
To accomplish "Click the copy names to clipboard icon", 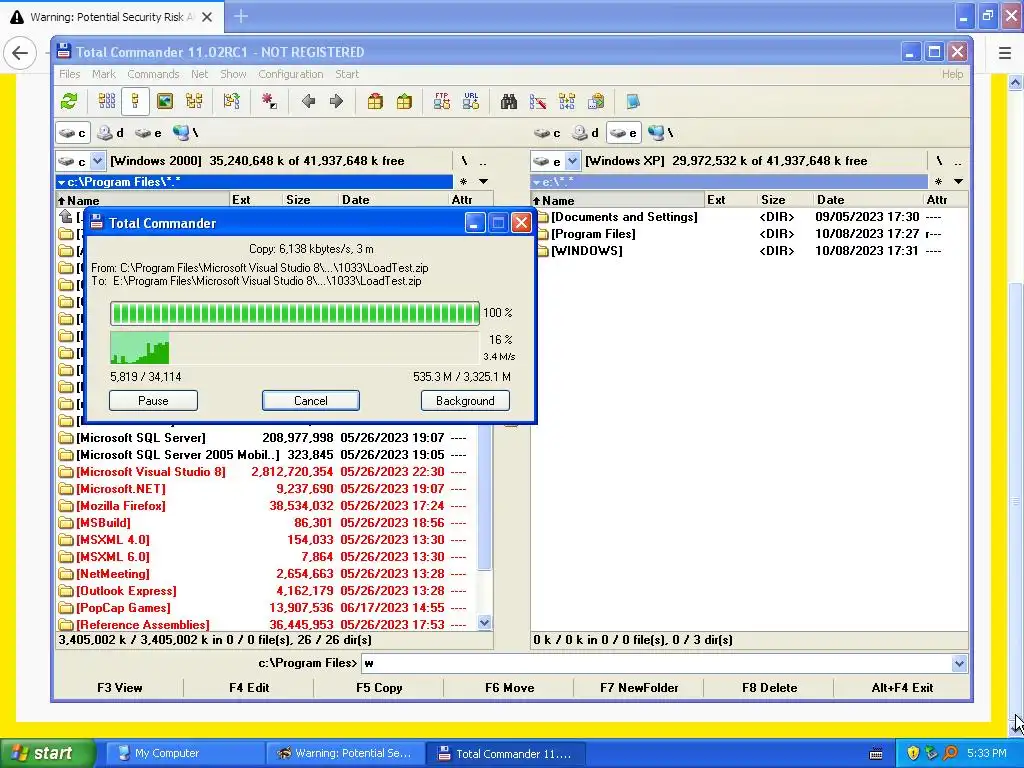I will (596, 101).
